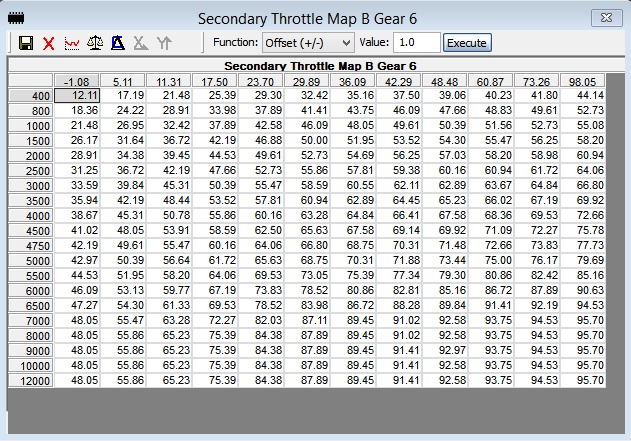Open the Function dropdown

coord(308,43)
